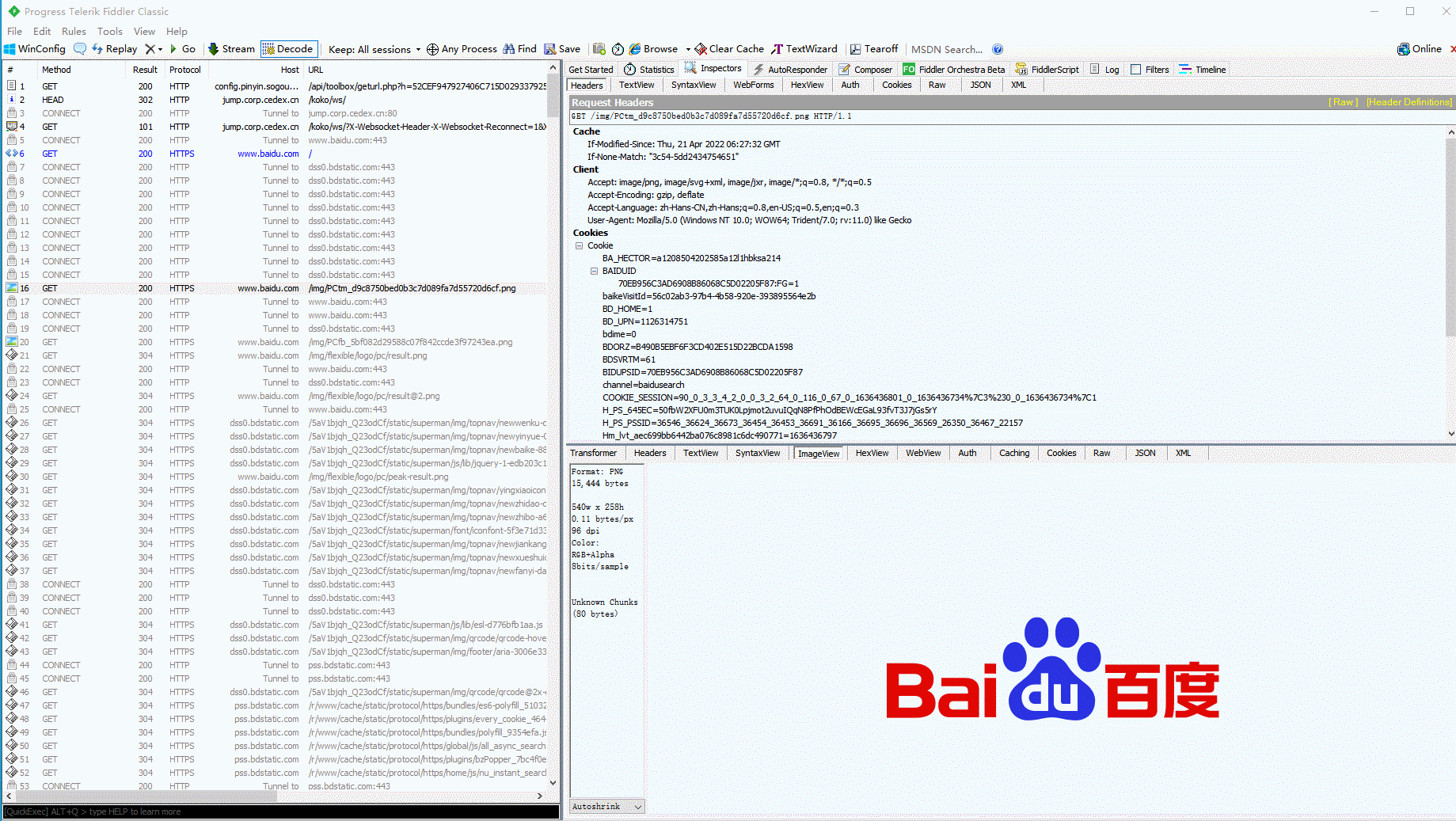Click Clear Cache
Viewport: 1456px width, 821px height.
click(729, 49)
